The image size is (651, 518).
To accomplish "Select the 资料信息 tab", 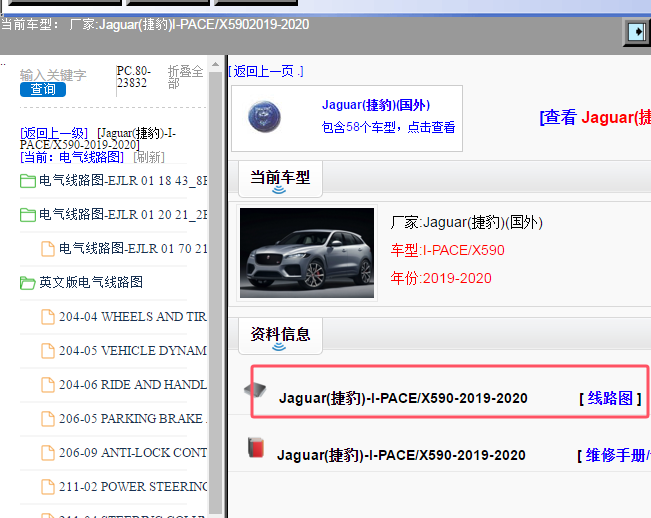I will (280, 336).
